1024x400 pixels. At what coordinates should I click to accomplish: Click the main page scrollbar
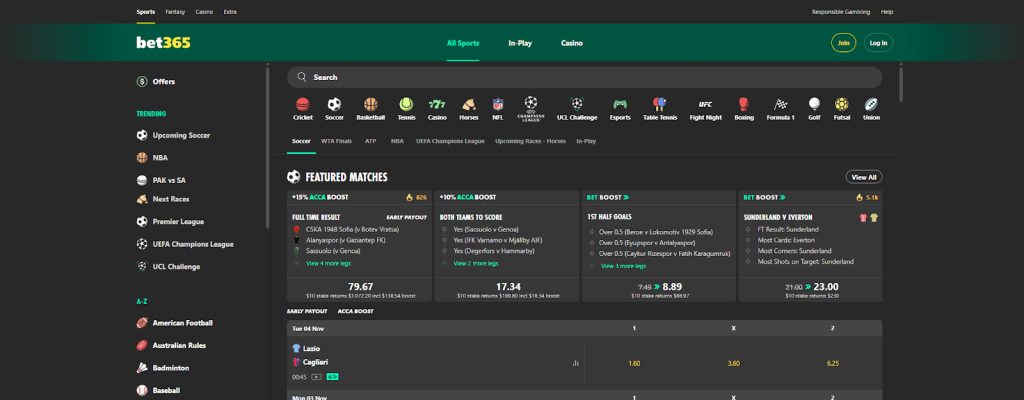click(x=901, y=82)
